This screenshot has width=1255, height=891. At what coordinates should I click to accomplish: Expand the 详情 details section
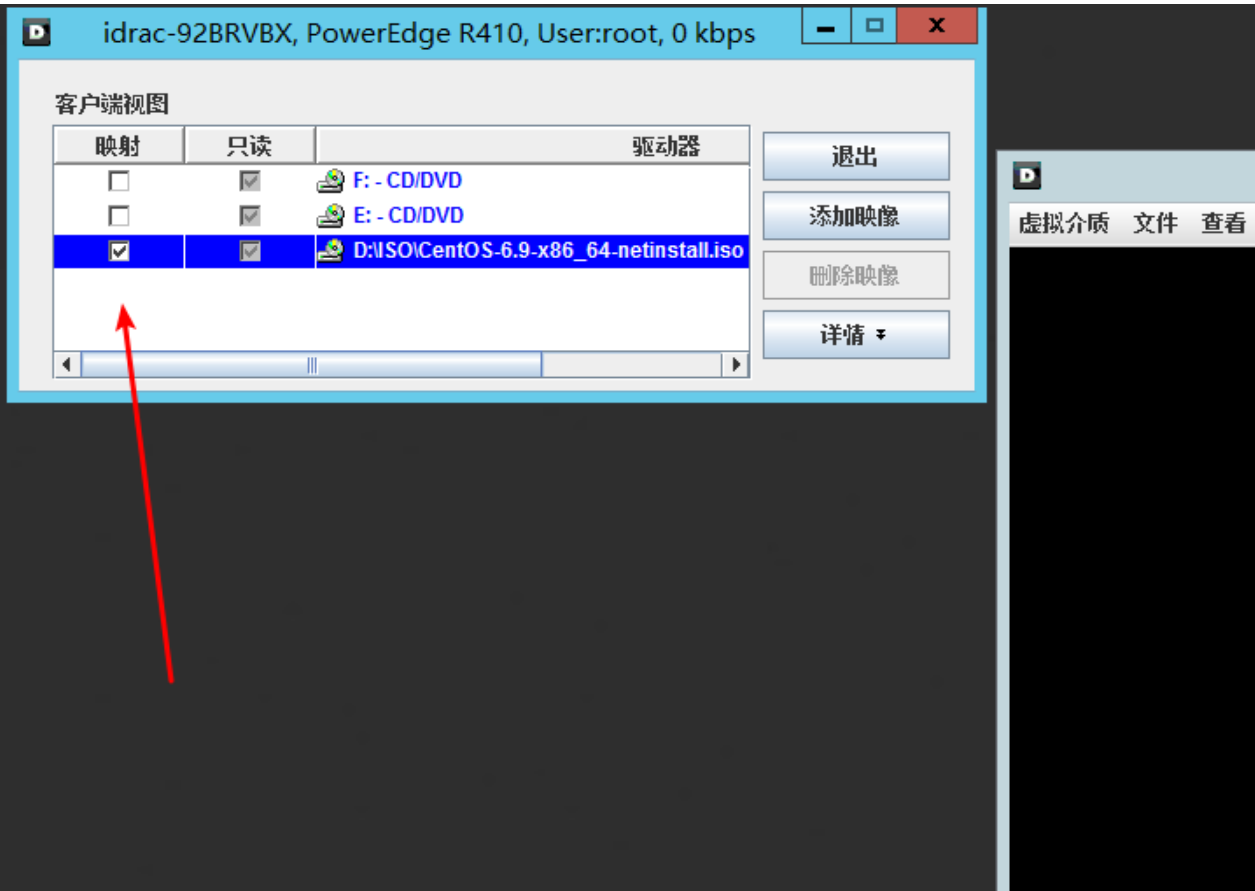point(855,335)
